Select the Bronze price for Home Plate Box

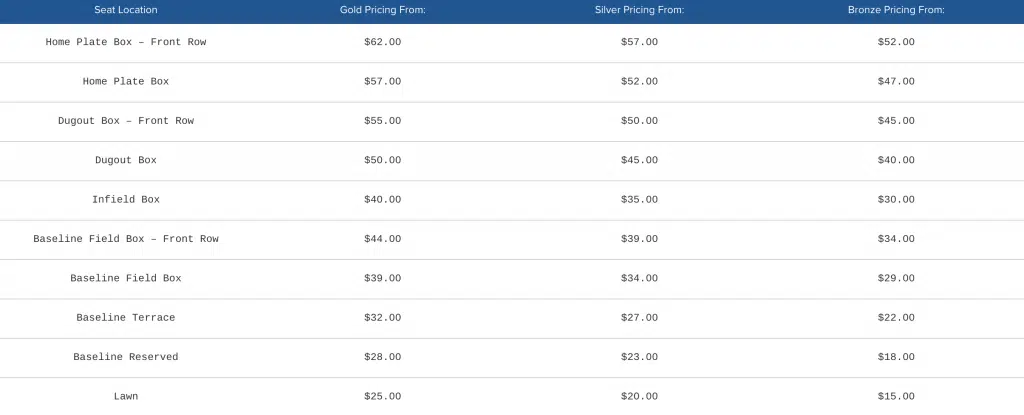(x=895, y=81)
